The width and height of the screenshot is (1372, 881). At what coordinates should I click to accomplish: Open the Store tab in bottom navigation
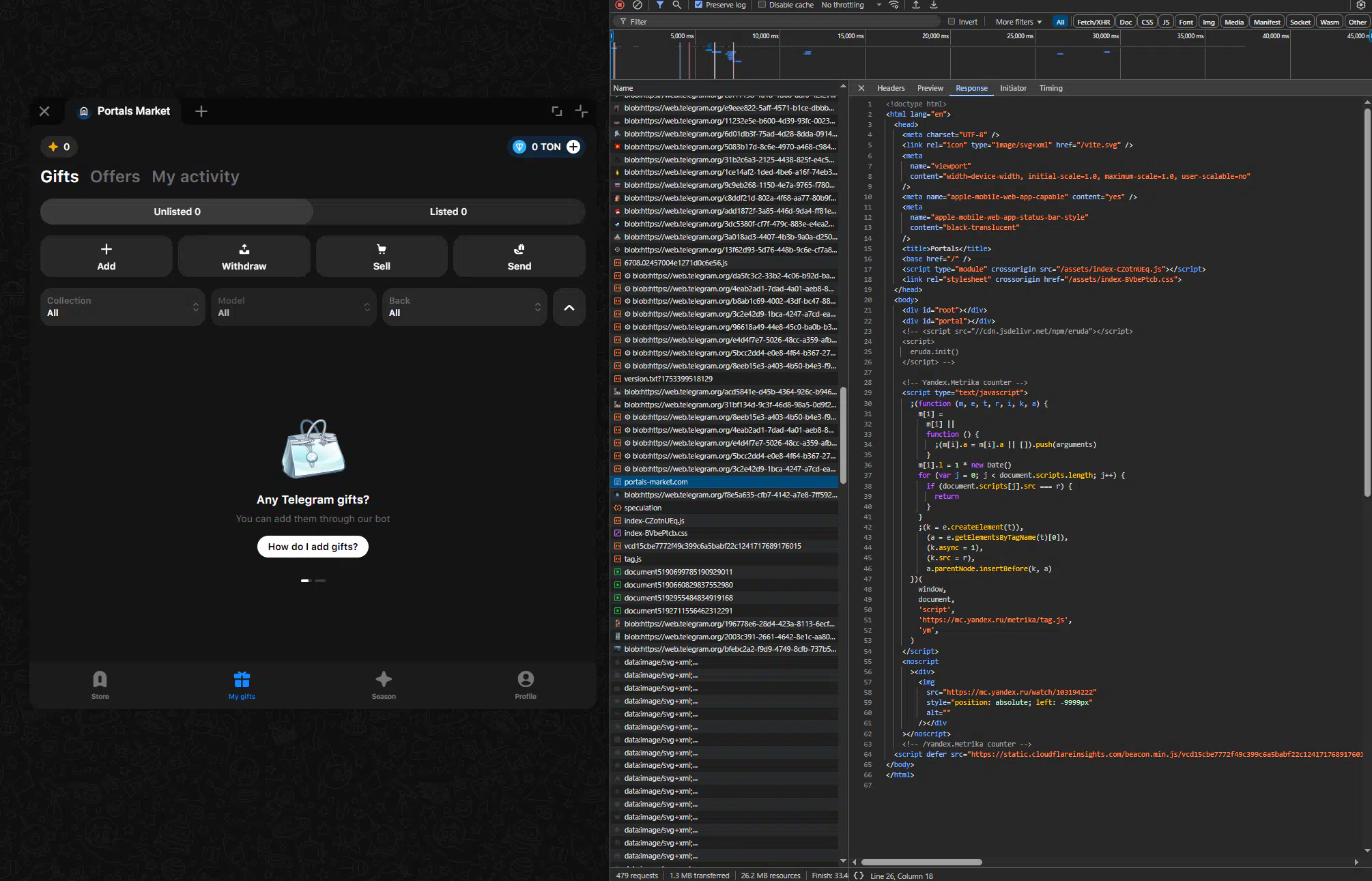click(x=100, y=685)
